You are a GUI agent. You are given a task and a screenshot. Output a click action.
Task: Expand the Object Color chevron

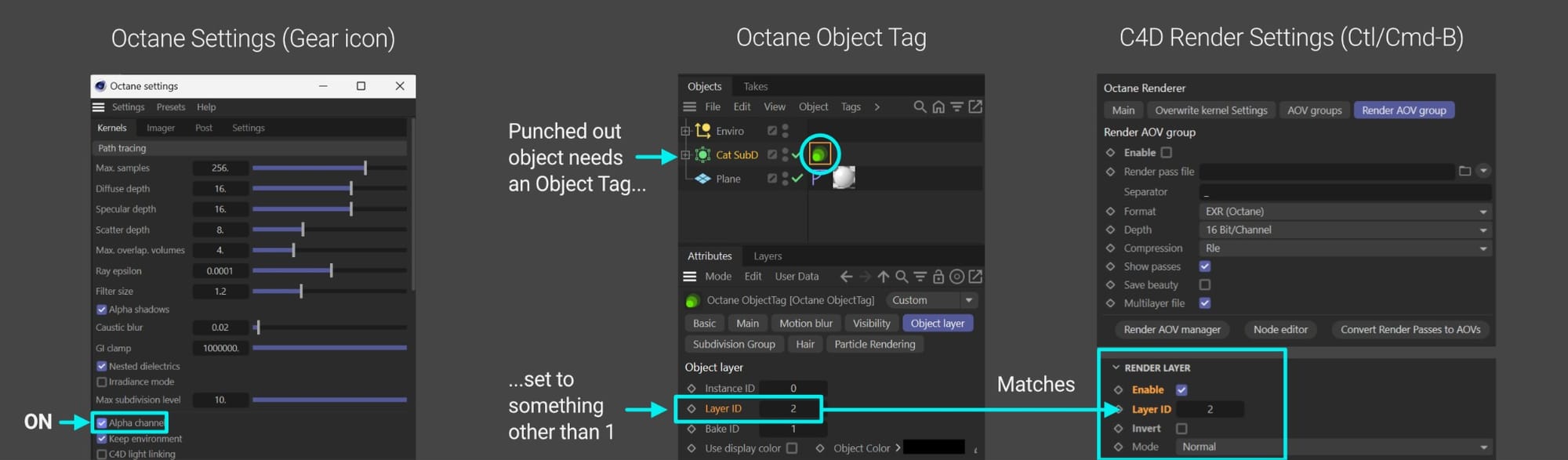pyautogui.click(x=898, y=448)
